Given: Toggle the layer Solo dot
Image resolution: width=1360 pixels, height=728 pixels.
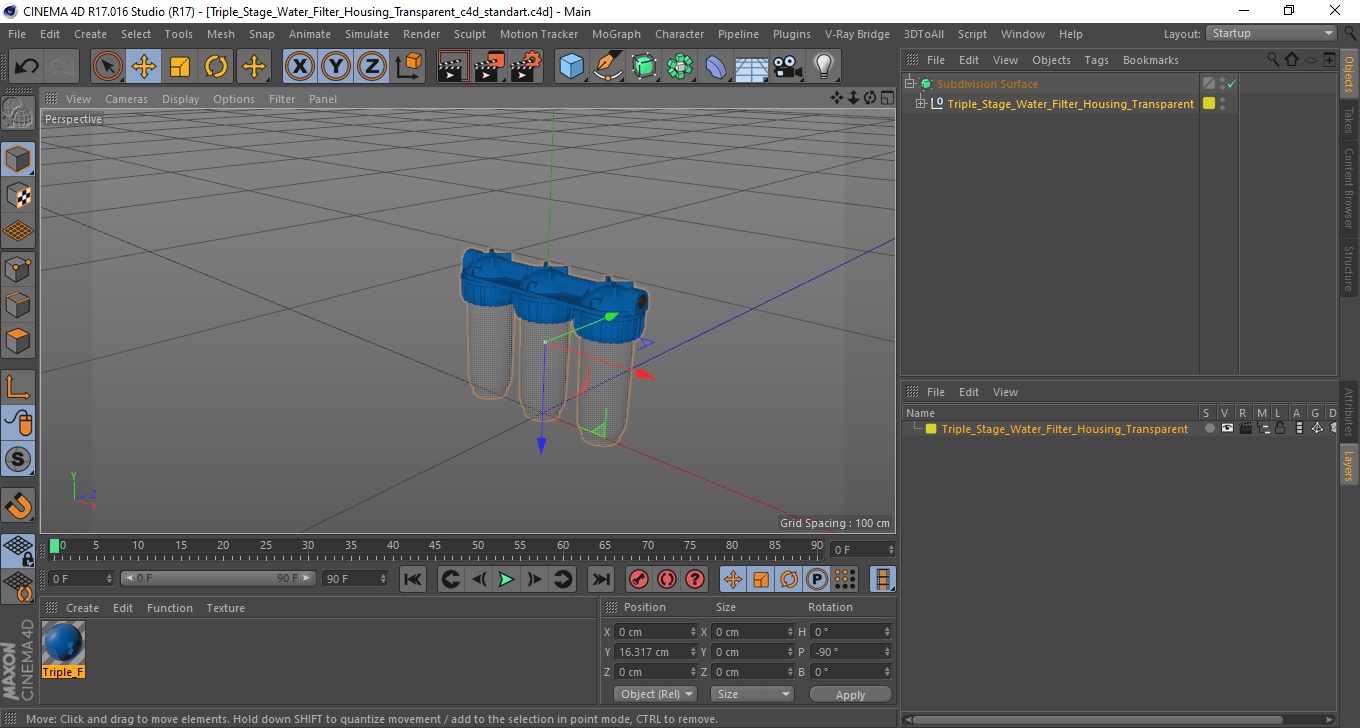Looking at the screenshot, I should click(x=1209, y=429).
